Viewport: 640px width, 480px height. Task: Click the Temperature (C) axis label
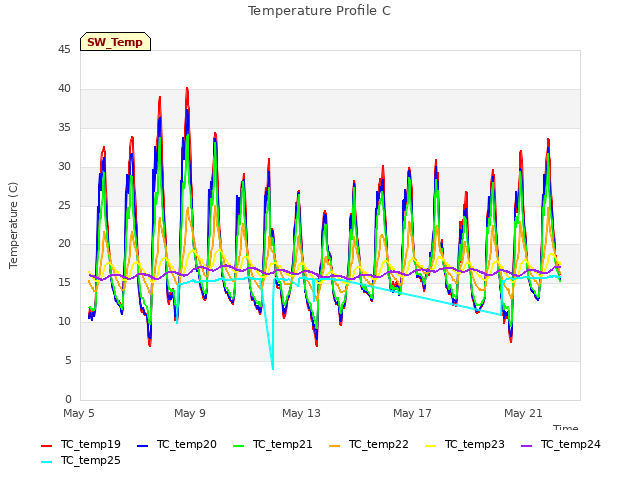click(13, 225)
